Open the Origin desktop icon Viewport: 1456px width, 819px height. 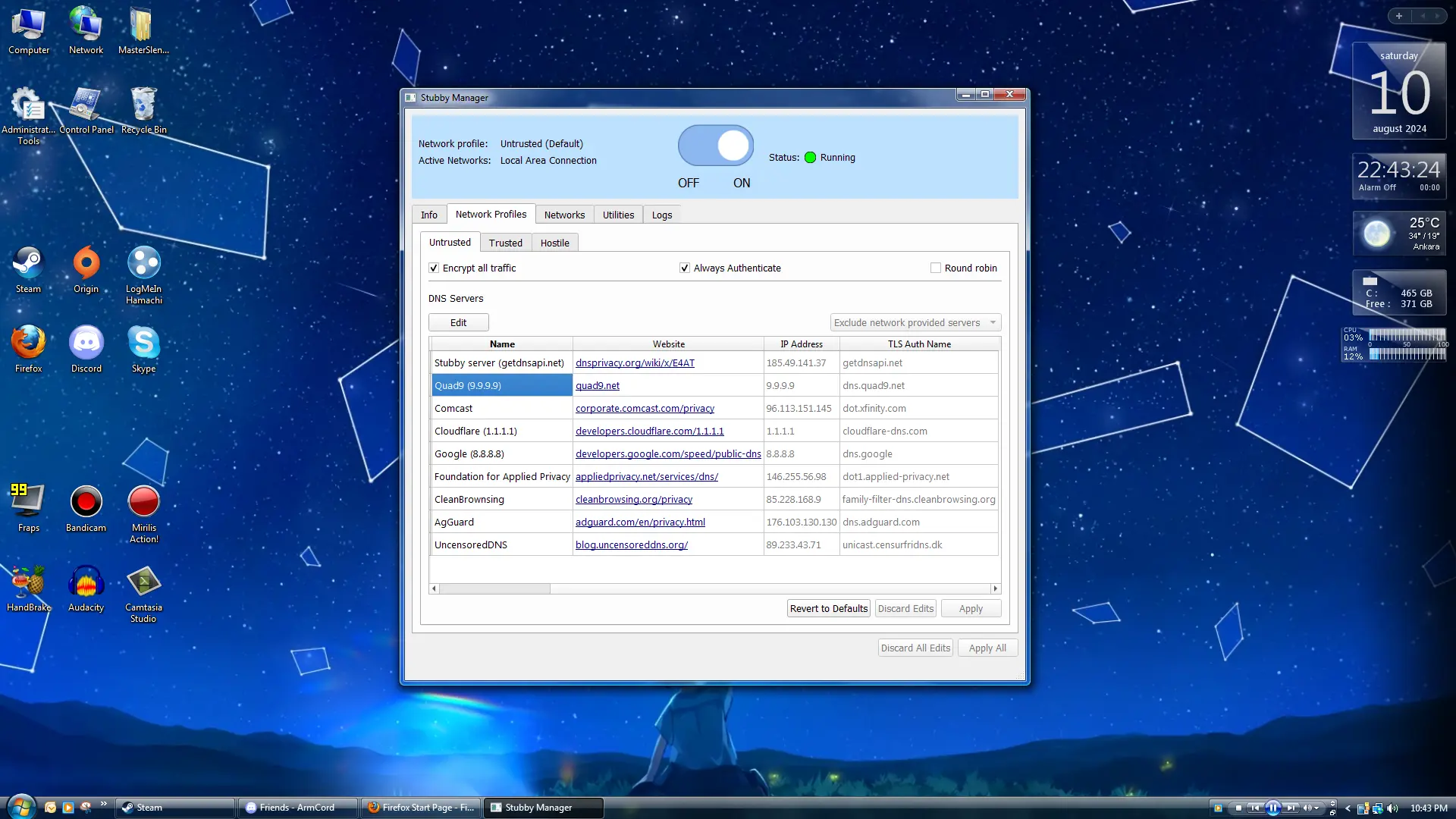[86, 270]
